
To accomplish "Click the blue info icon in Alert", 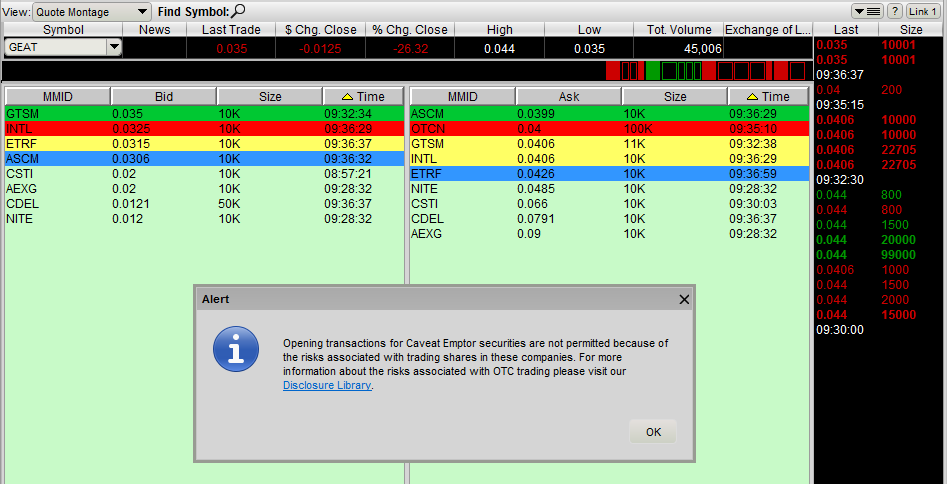I will click(x=236, y=349).
